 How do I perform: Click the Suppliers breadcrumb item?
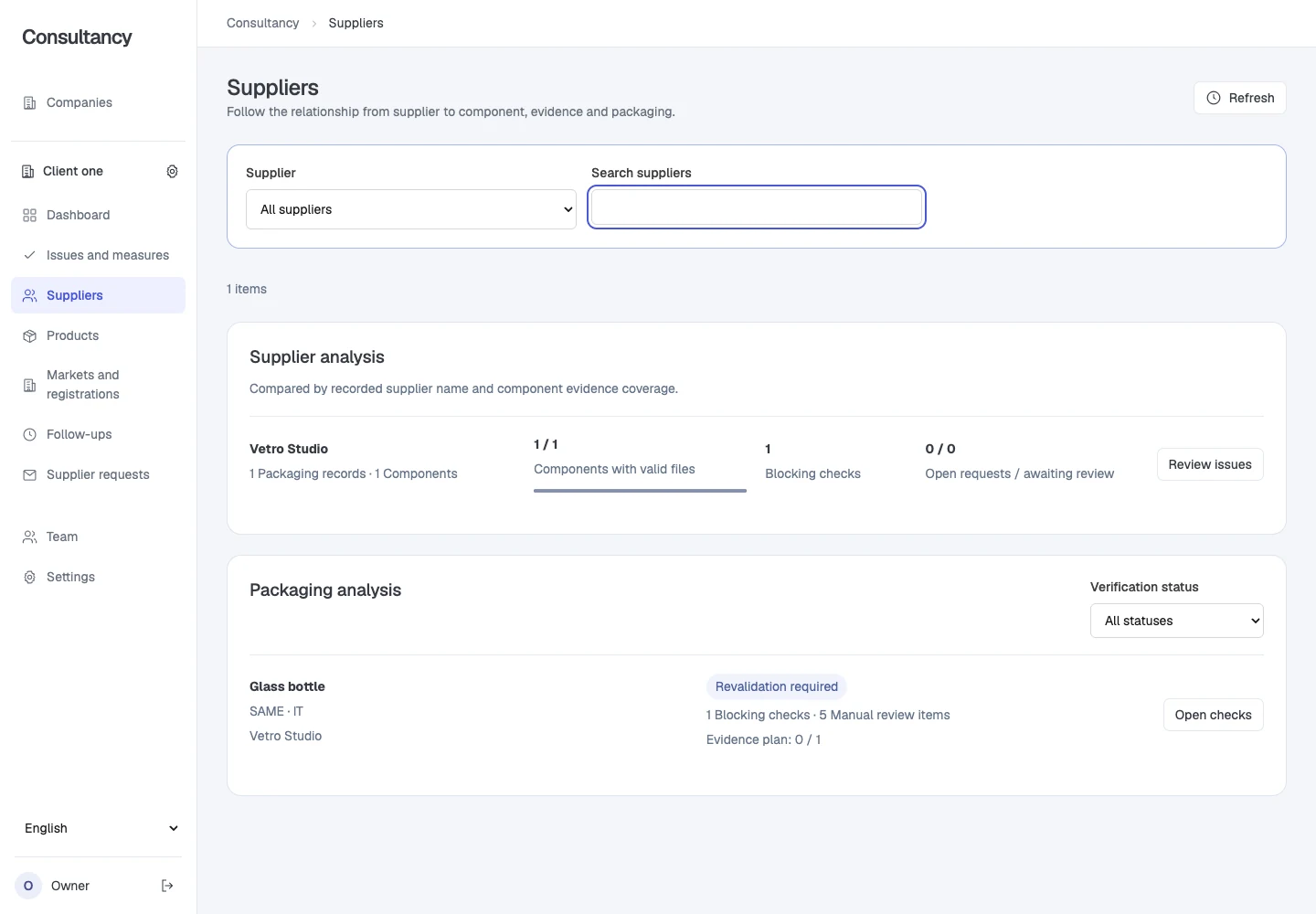[x=356, y=23]
